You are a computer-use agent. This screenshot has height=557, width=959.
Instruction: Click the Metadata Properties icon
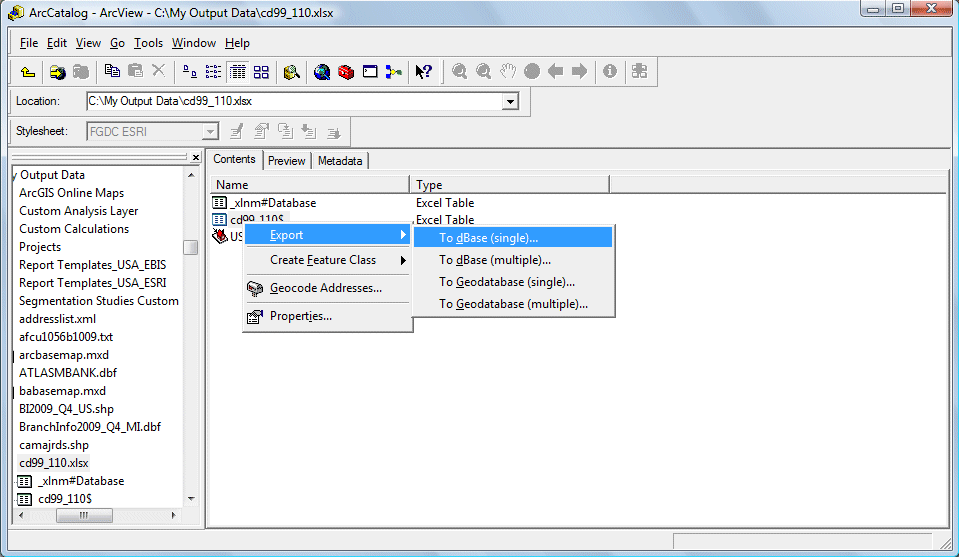[x=261, y=131]
